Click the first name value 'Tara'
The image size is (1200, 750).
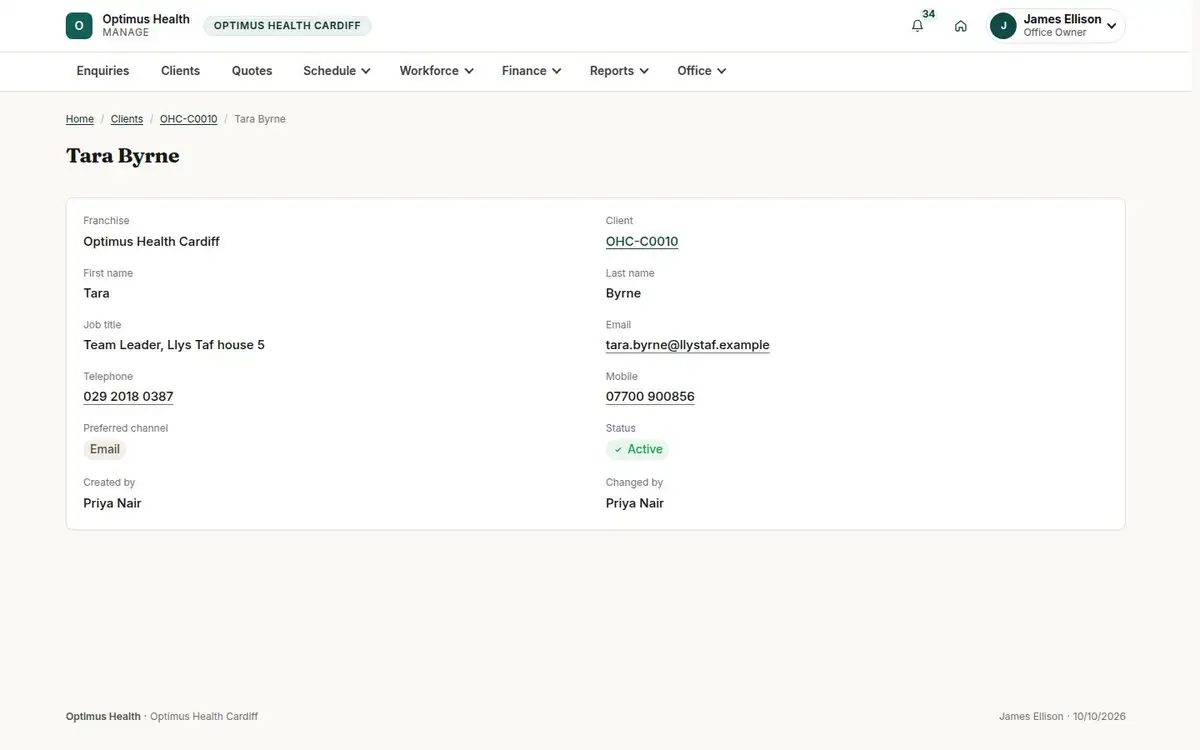tap(96, 293)
